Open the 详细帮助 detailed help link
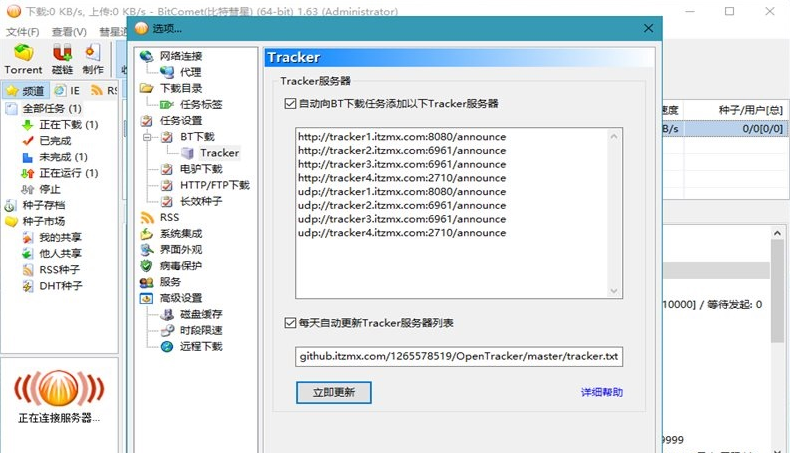This screenshot has height=453, width=790. point(602,392)
